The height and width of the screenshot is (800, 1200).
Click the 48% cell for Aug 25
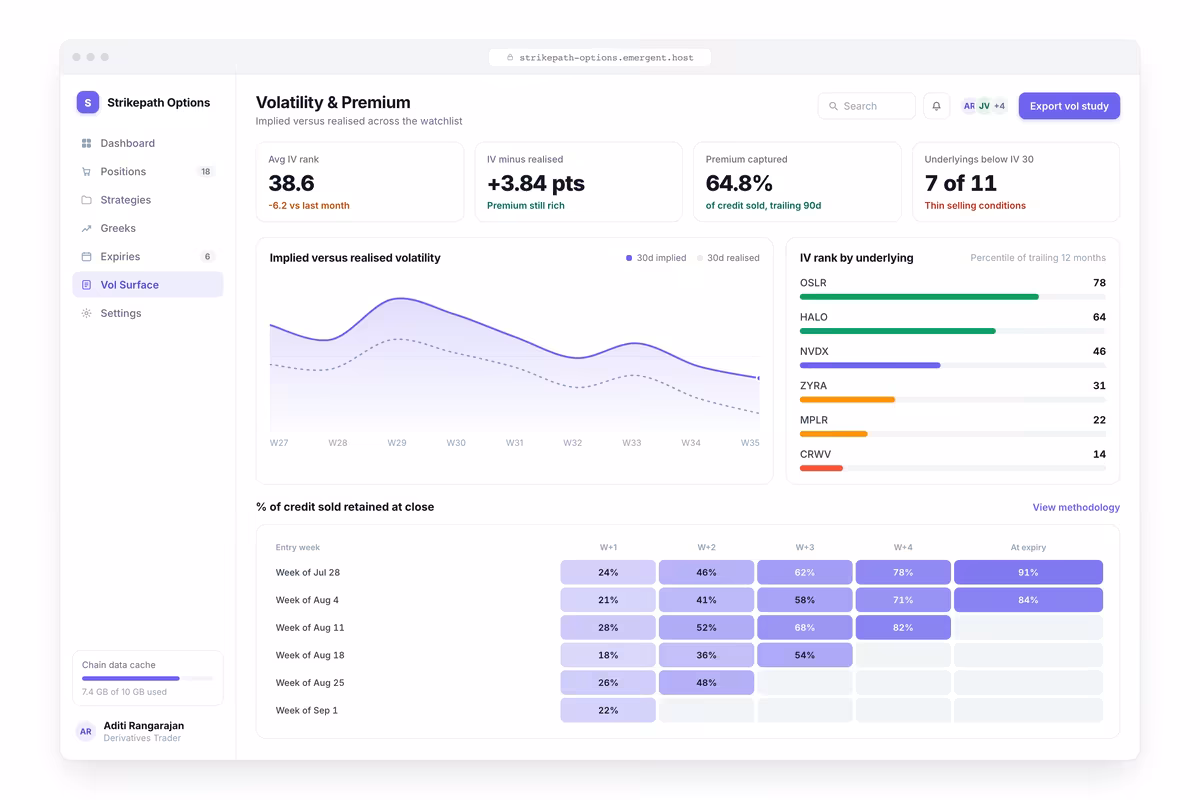click(x=706, y=683)
